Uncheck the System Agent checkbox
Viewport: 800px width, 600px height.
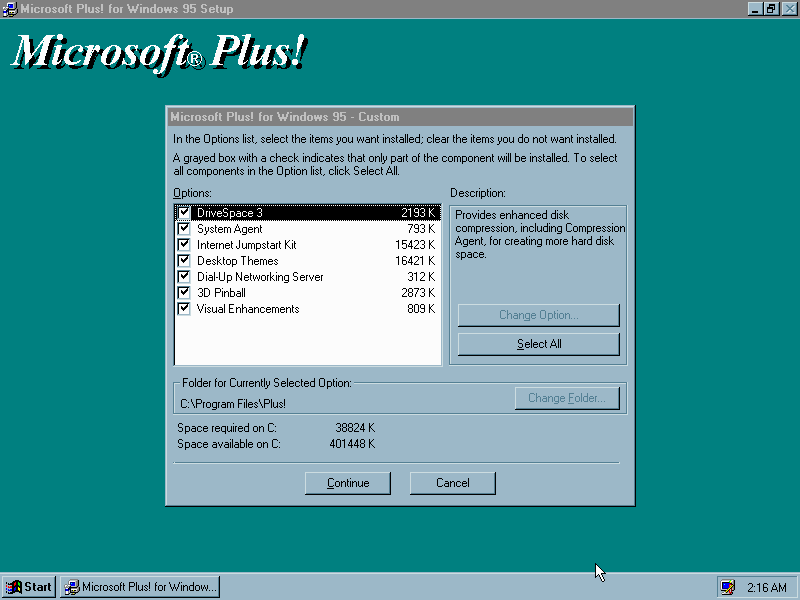184,229
